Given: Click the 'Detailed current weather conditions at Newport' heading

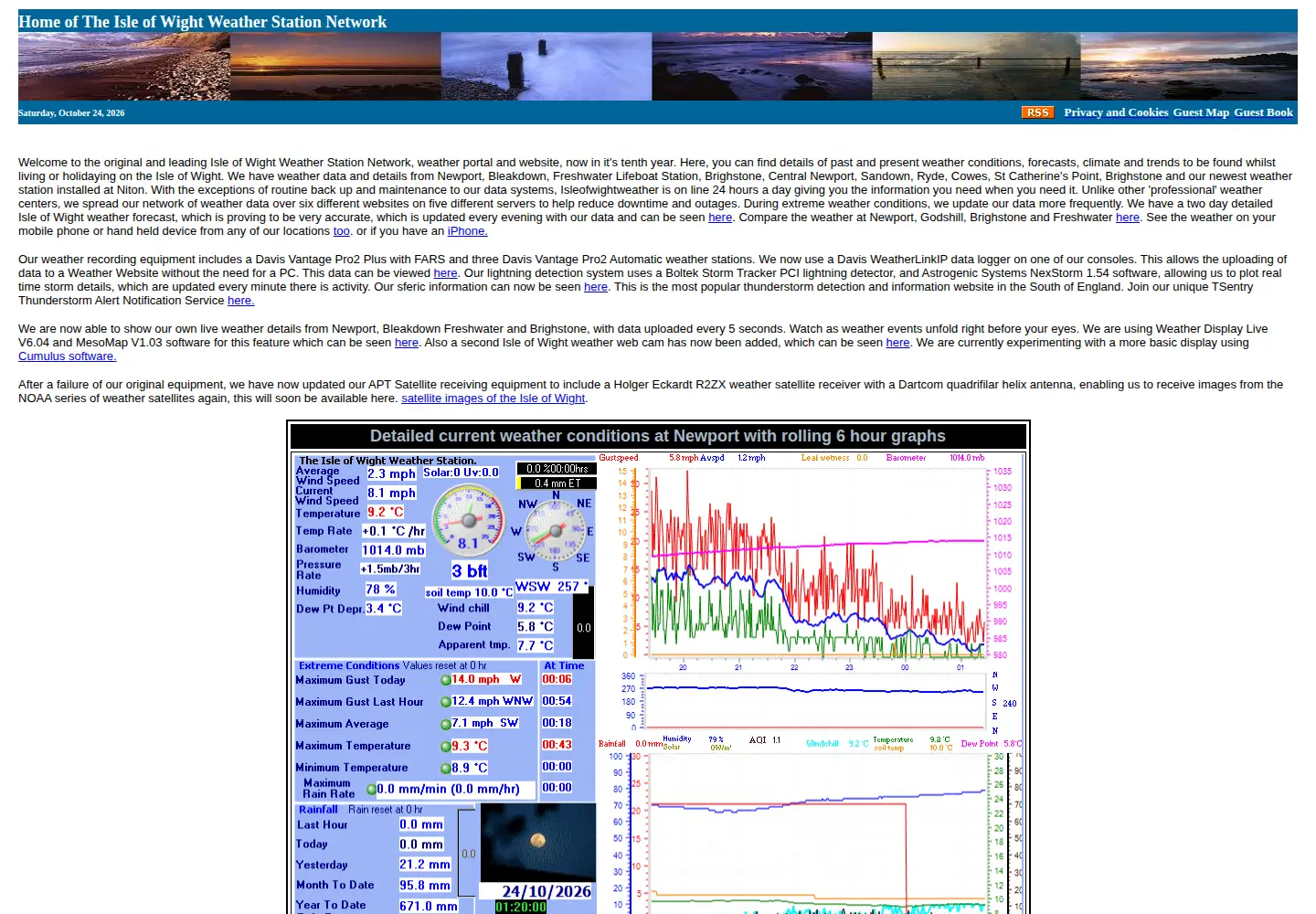Looking at the screenshot, I should tap(658, 436).
